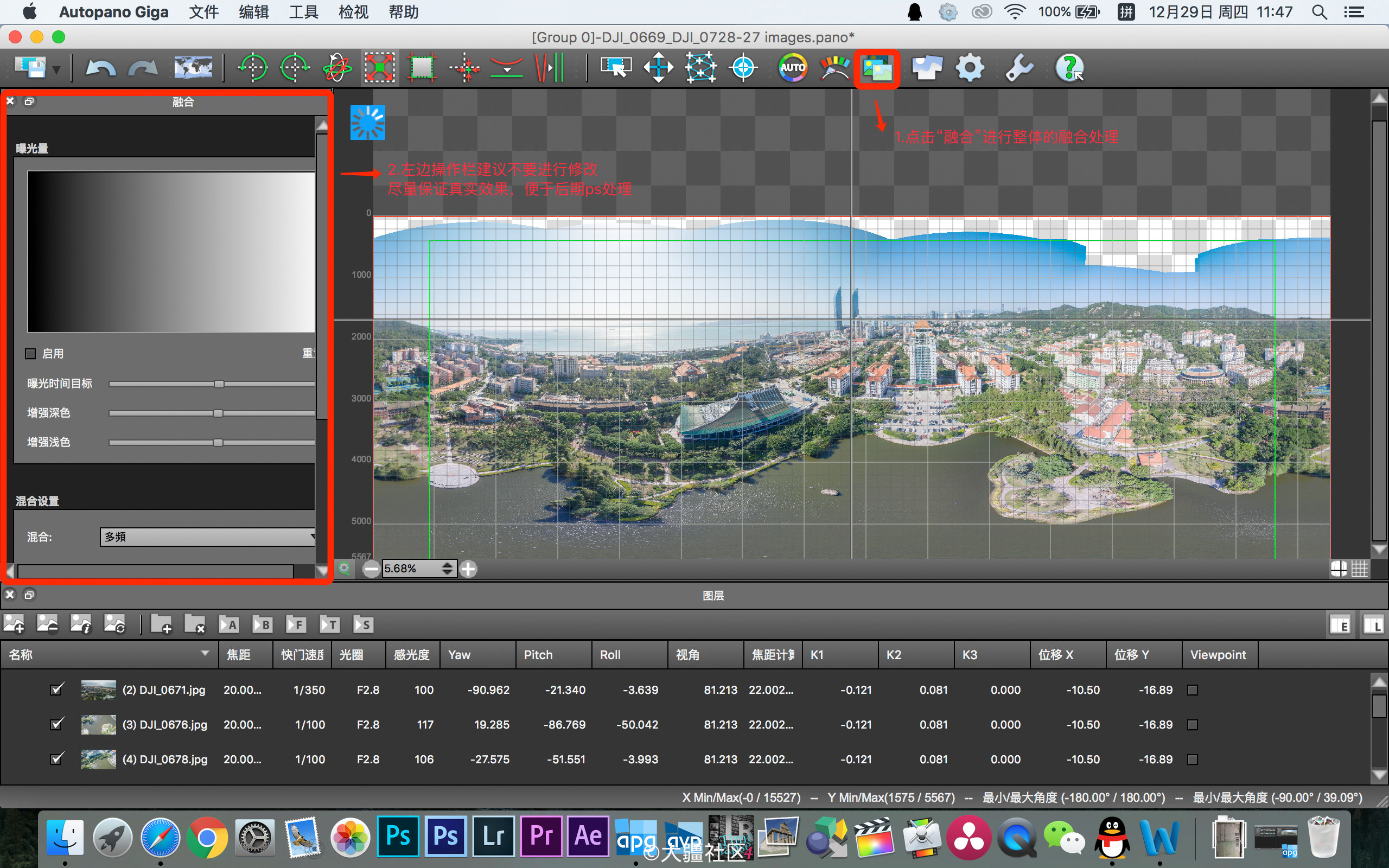
Task: Click the blending (融合) toolbar icon
Action: coord(877,69)
